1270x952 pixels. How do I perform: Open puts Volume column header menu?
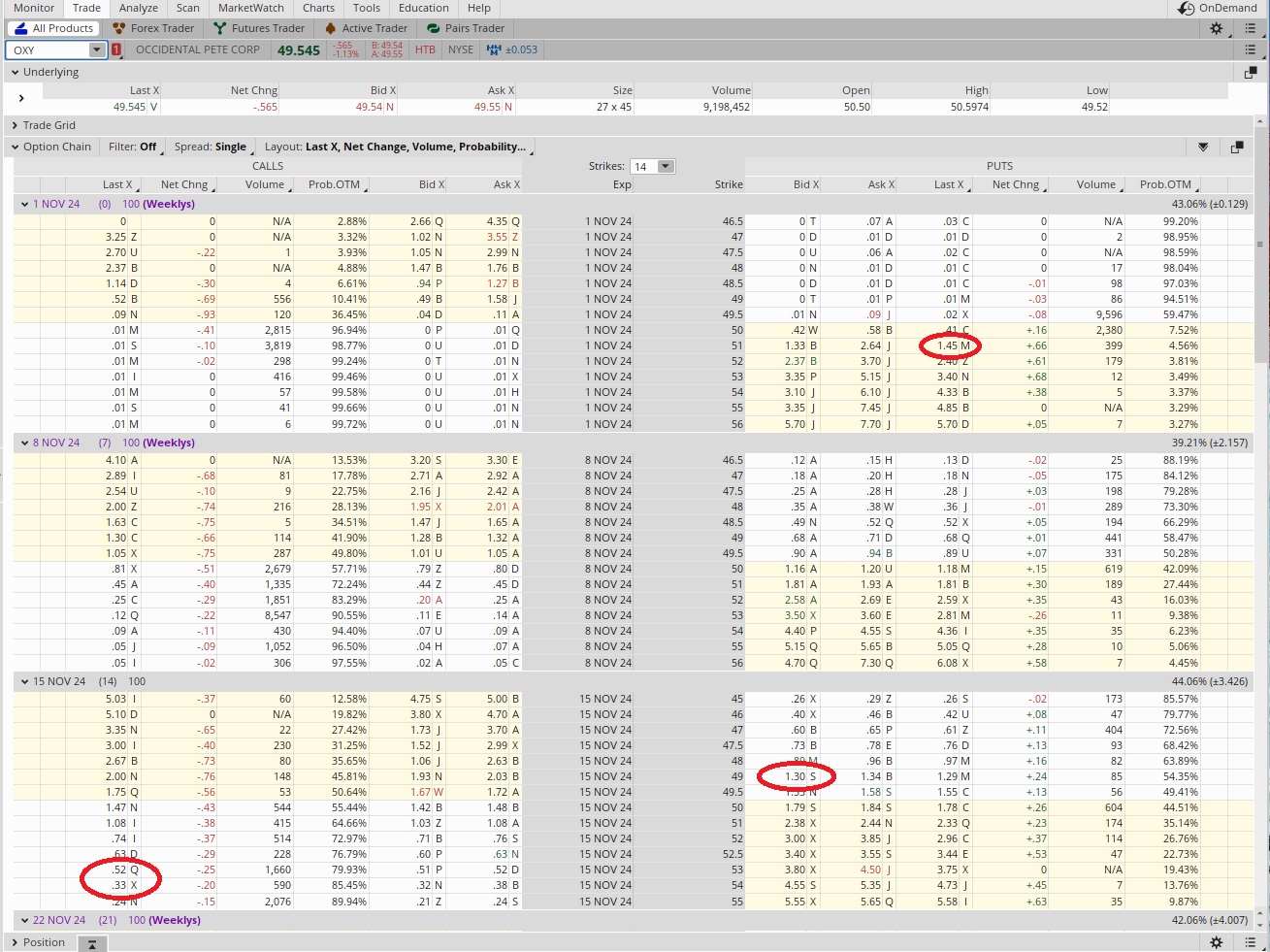pos(1096,184)
